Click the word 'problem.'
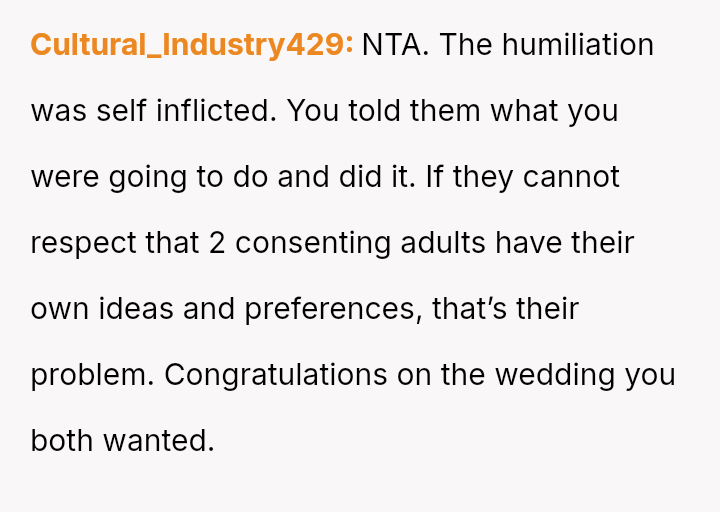This screenshot has height=512, width=720. tap(93, 375)
